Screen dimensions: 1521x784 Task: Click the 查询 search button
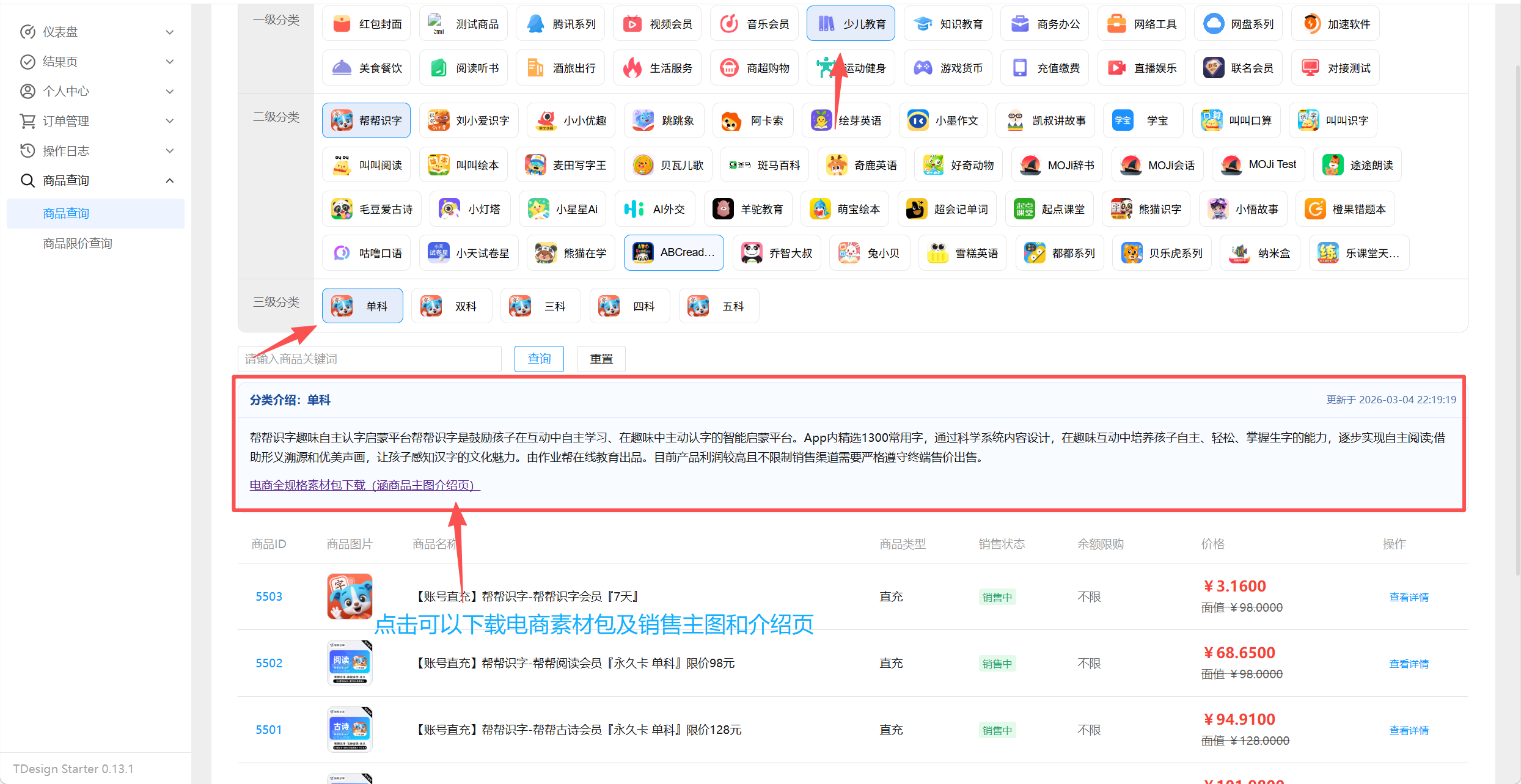pos(538,359)
